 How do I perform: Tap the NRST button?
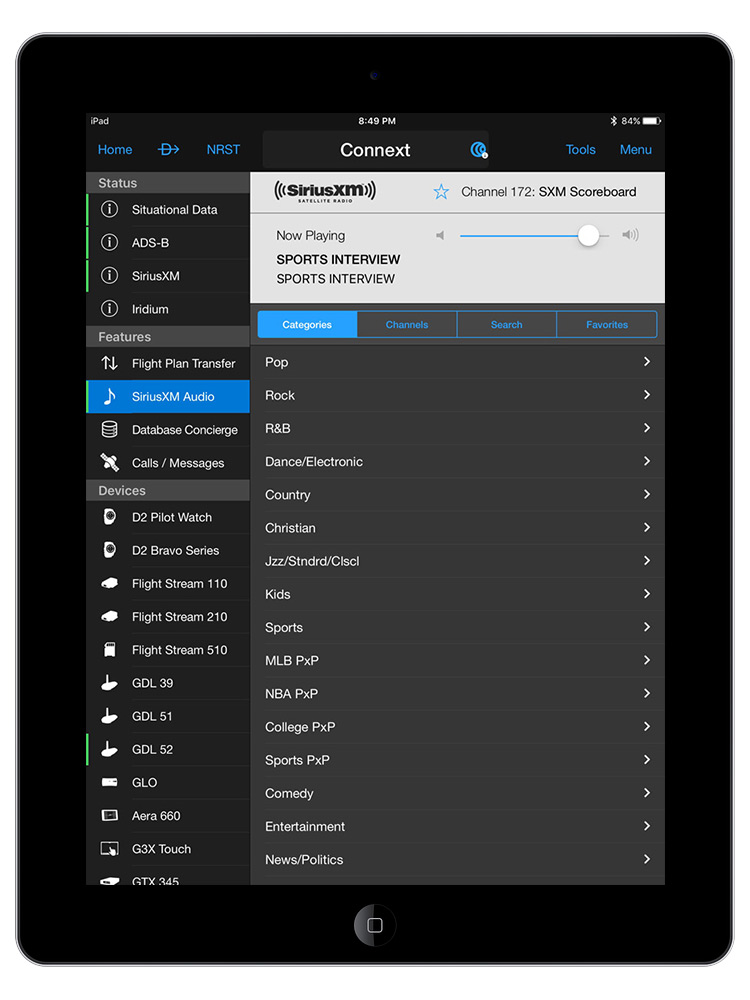pos(223,149)
